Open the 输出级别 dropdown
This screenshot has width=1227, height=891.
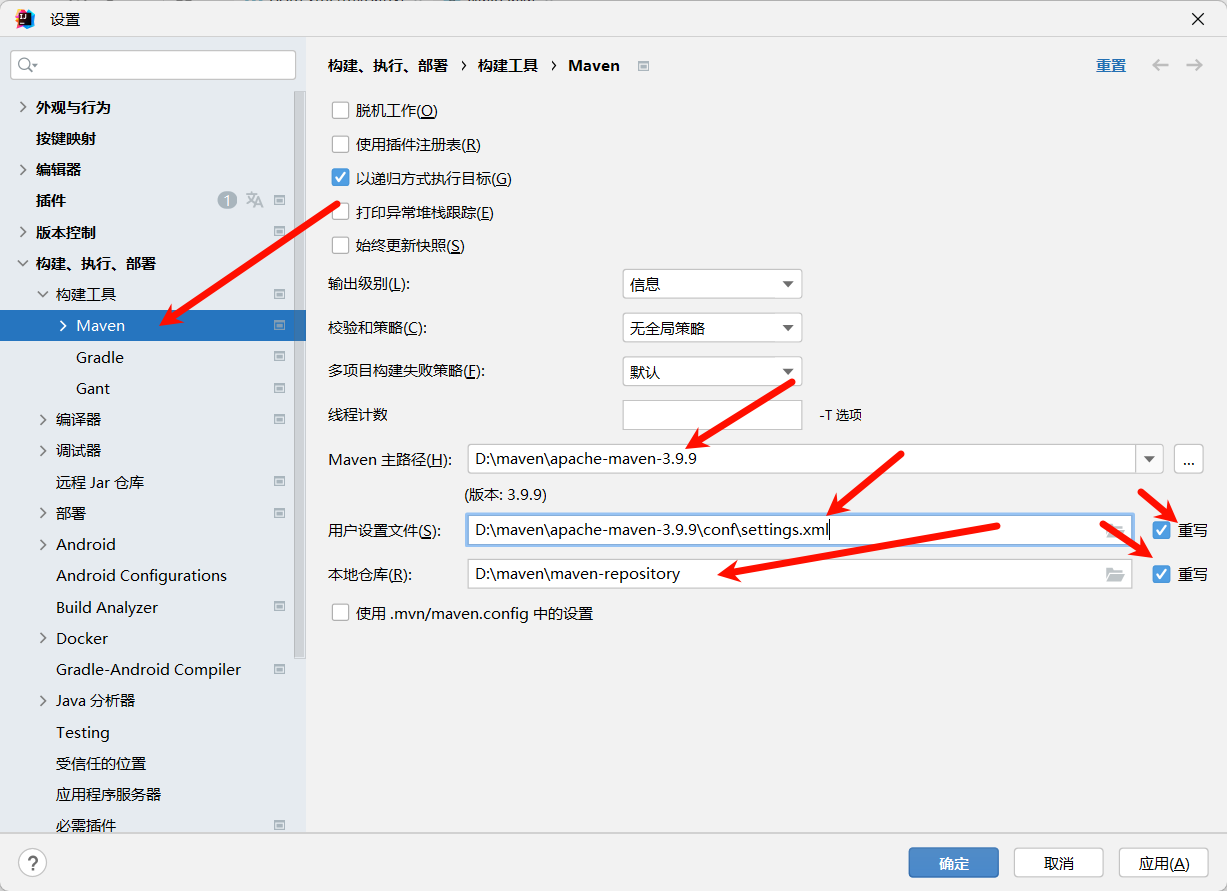pos(712,284)
